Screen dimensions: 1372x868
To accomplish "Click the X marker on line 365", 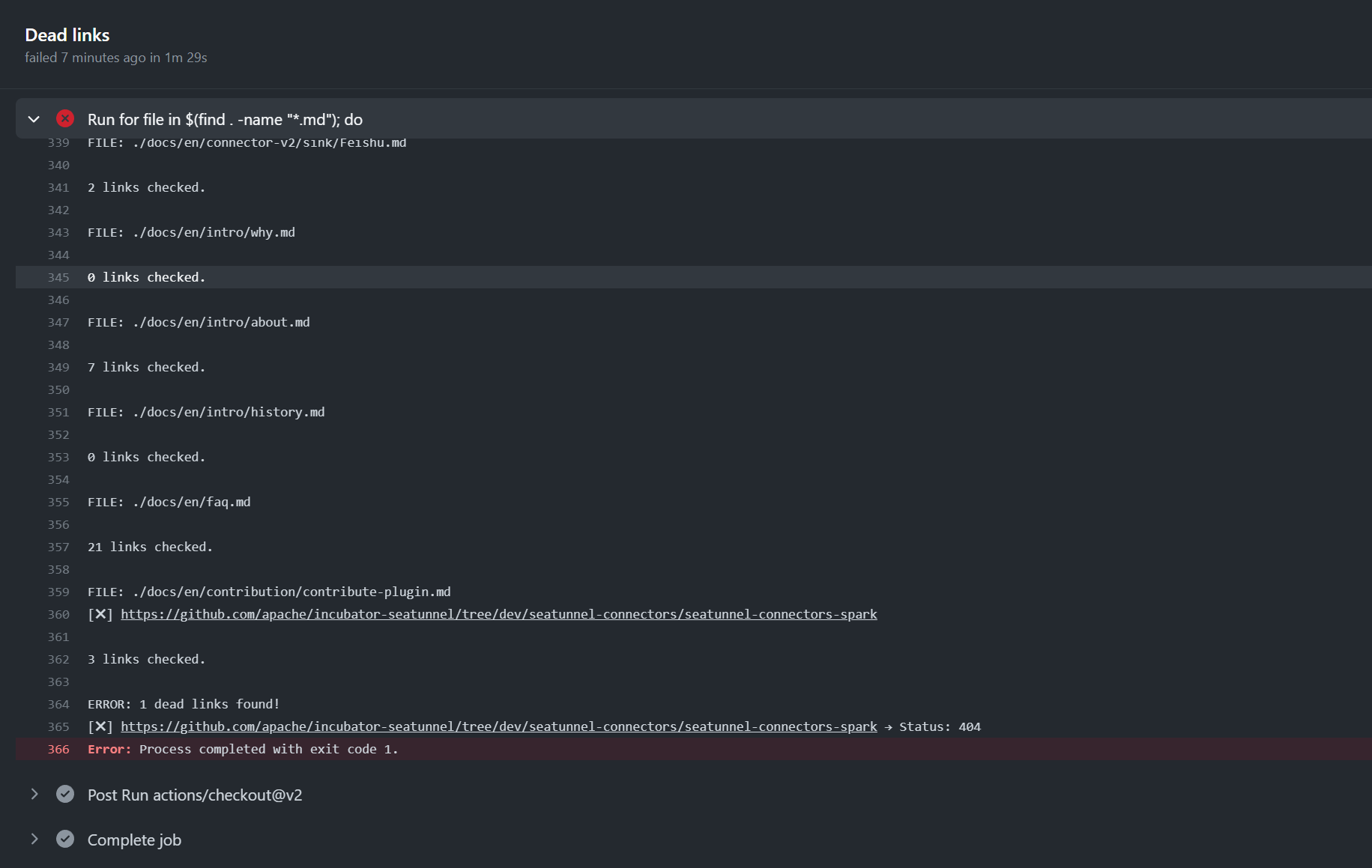I will pyautogui.click(x=100, y=726).
